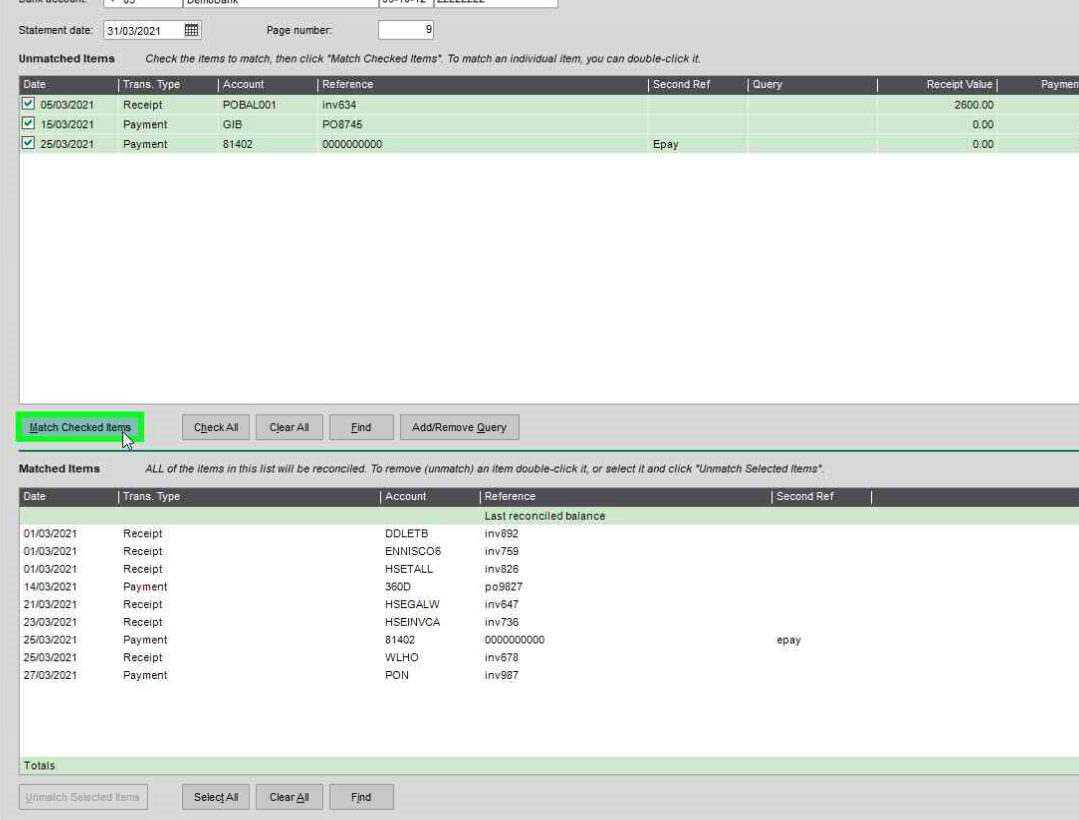This screenshot has width=1079, height=820.
Task: Click the Matched Items Second Ref header
Action: point(822,497)
